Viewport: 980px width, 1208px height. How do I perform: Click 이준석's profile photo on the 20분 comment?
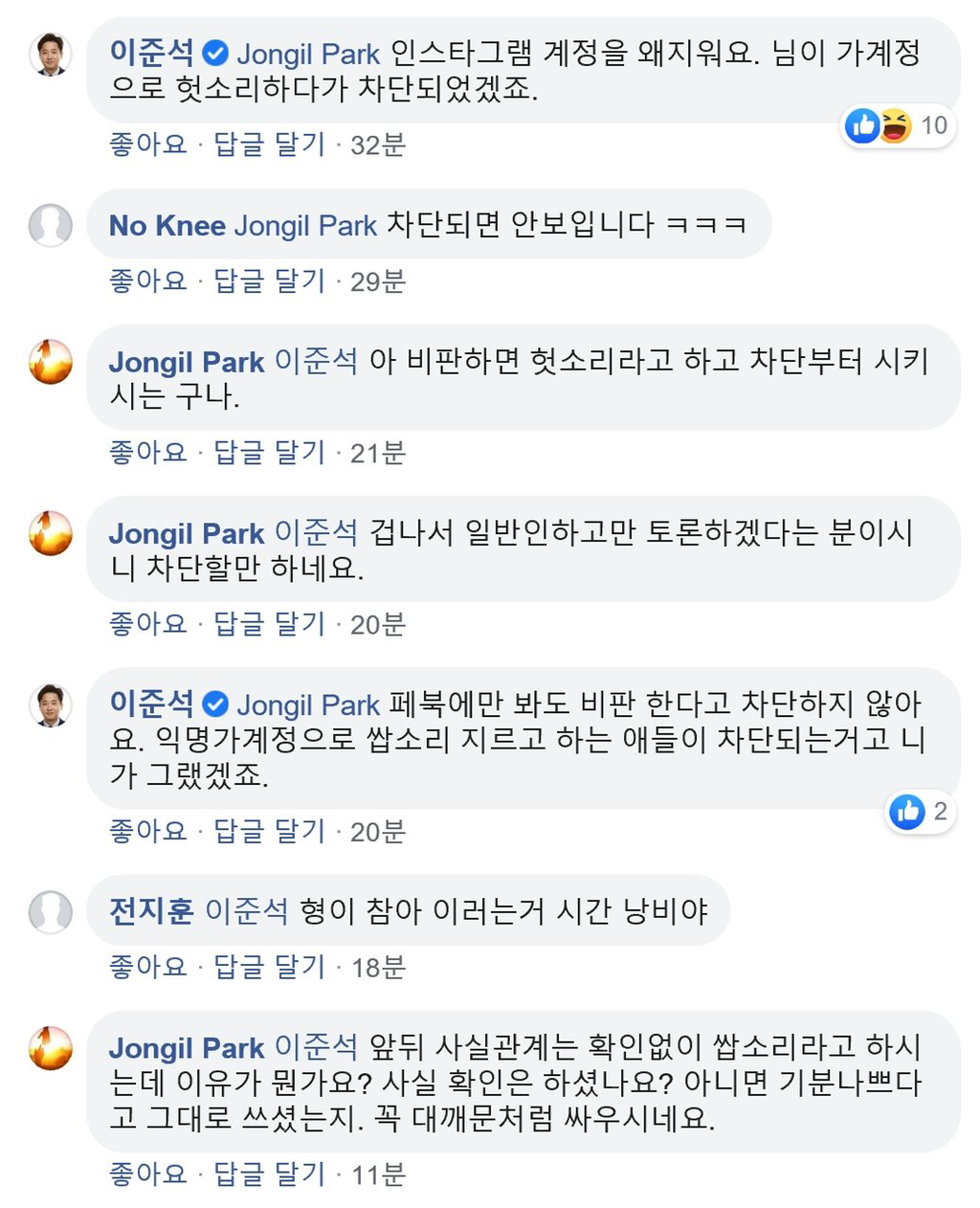point(50,705)
